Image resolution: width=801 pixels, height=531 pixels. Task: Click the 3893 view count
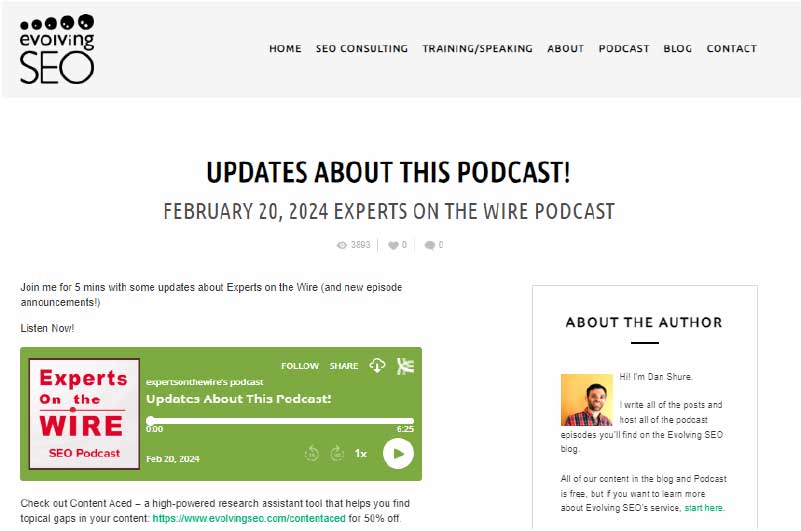(360, 245)
